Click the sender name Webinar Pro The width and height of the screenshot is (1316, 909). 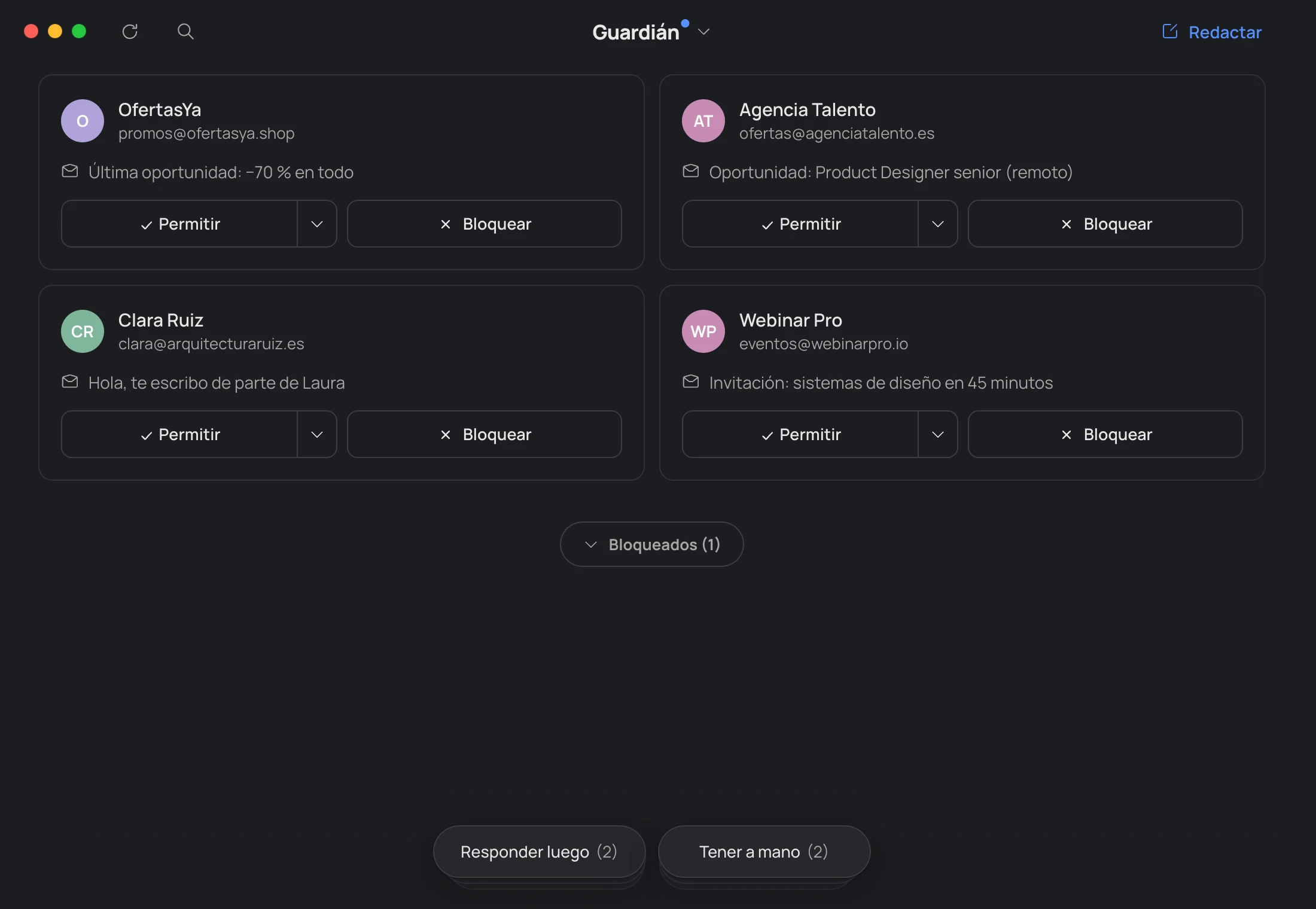pyautogui.click(x=790, y=321)
